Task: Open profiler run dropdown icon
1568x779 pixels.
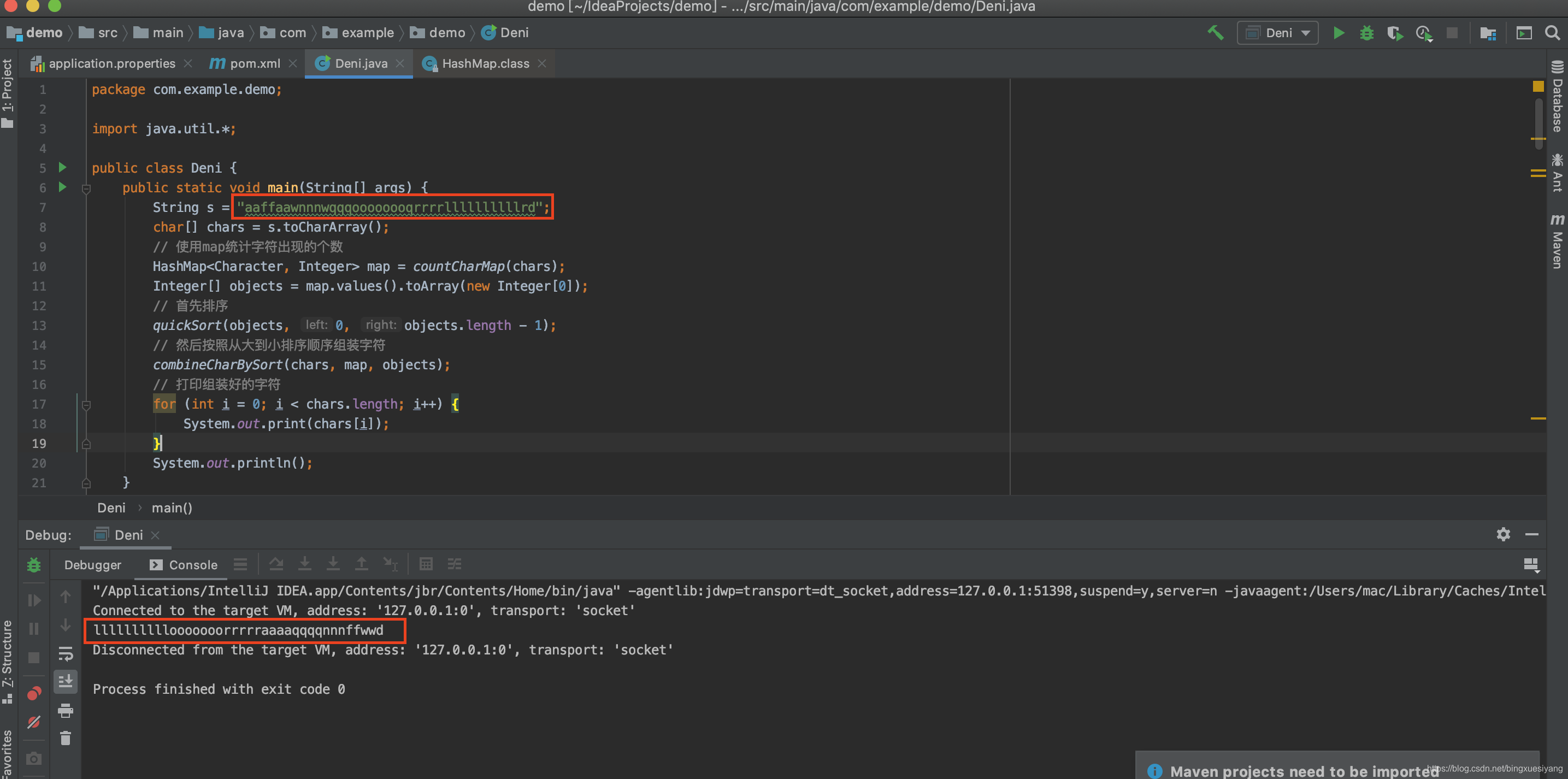Action: coord(1424,33)
